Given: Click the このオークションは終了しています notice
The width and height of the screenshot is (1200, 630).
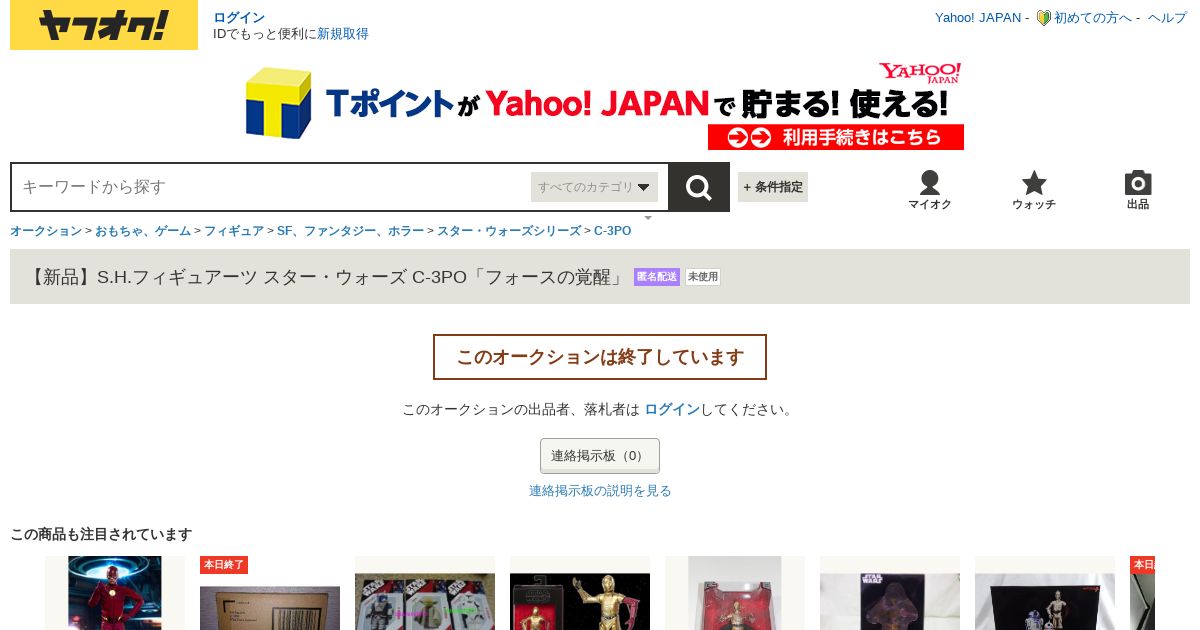Looking at the screenshot, I should point(600,357).
